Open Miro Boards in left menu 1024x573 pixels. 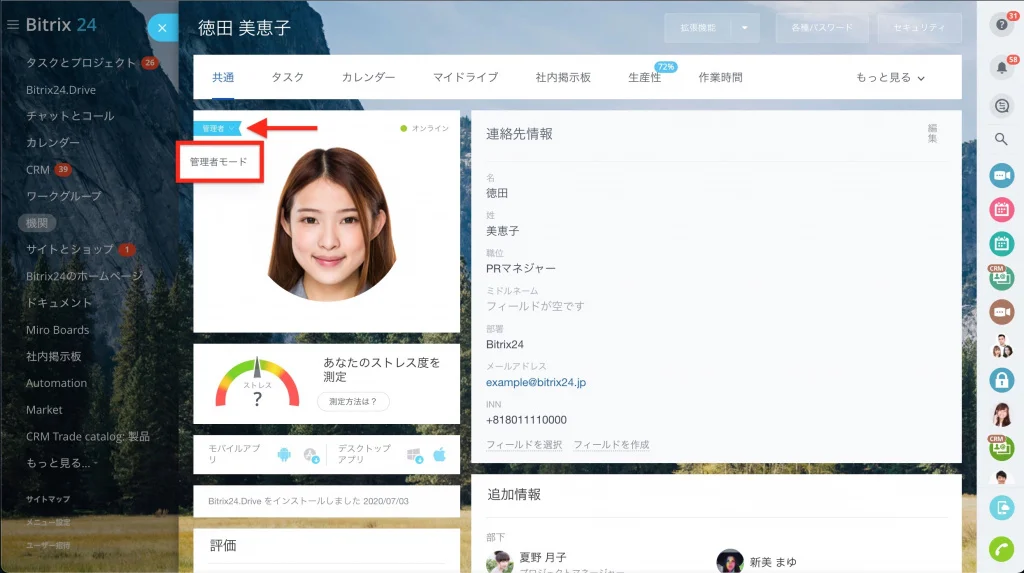click(x=57, y=330)
